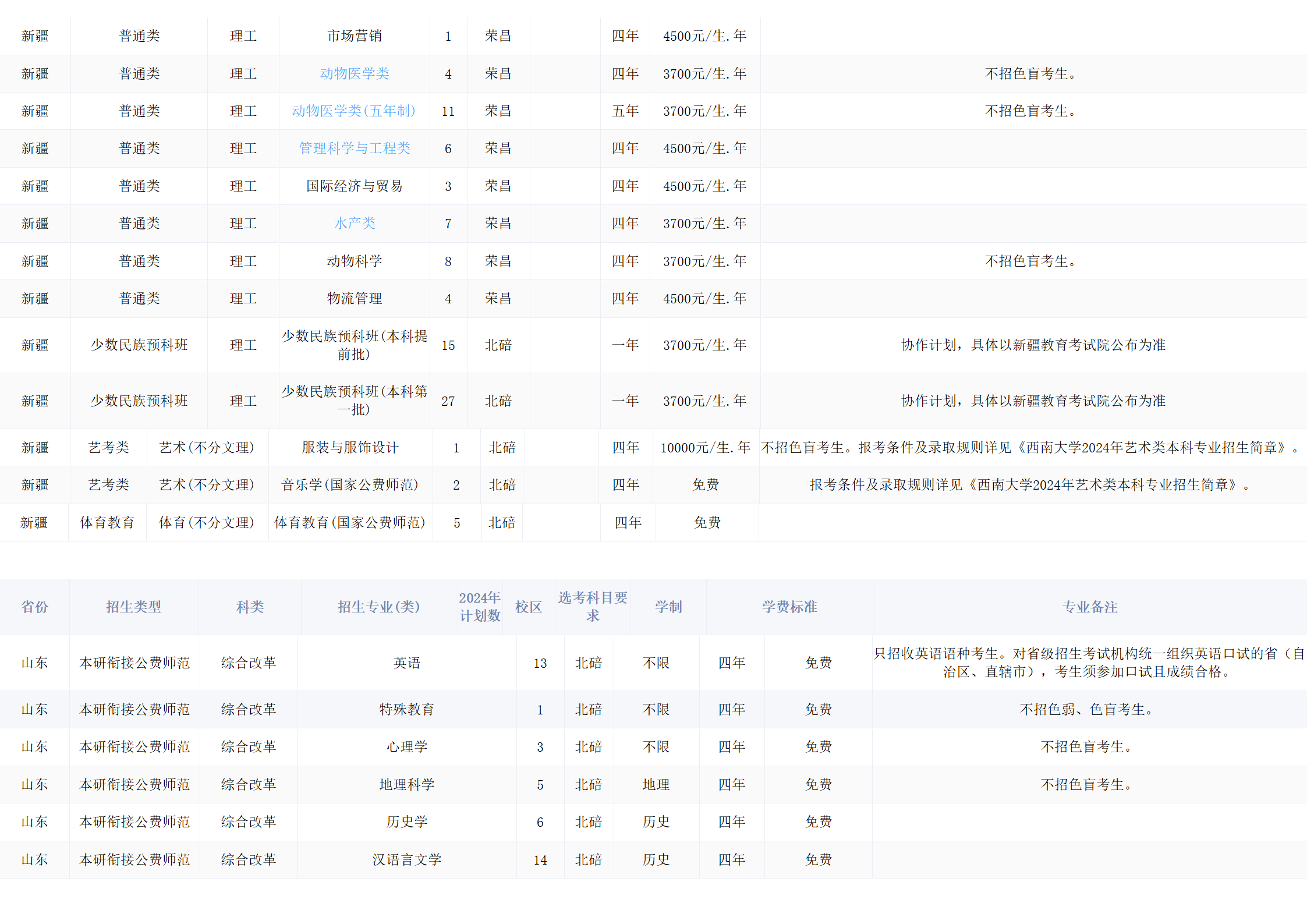Click the 学费标准 column header
This screenshot has width=1307, height=924.
tap(789, 607)
